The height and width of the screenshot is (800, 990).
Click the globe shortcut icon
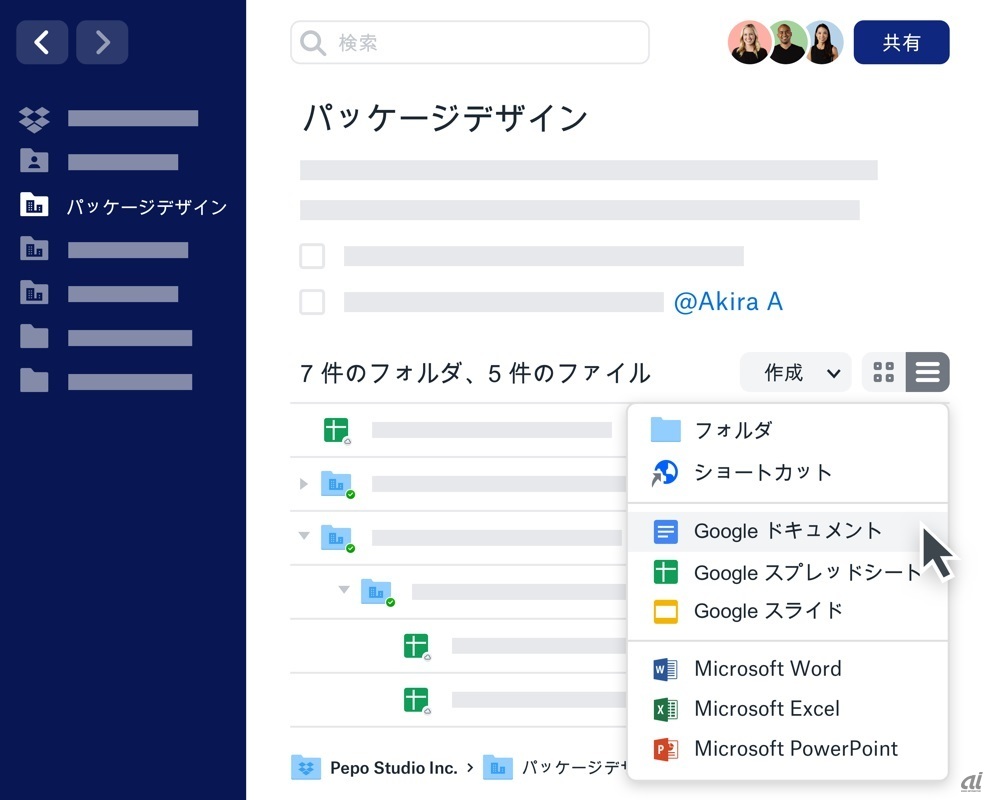[x=665, y=473]
